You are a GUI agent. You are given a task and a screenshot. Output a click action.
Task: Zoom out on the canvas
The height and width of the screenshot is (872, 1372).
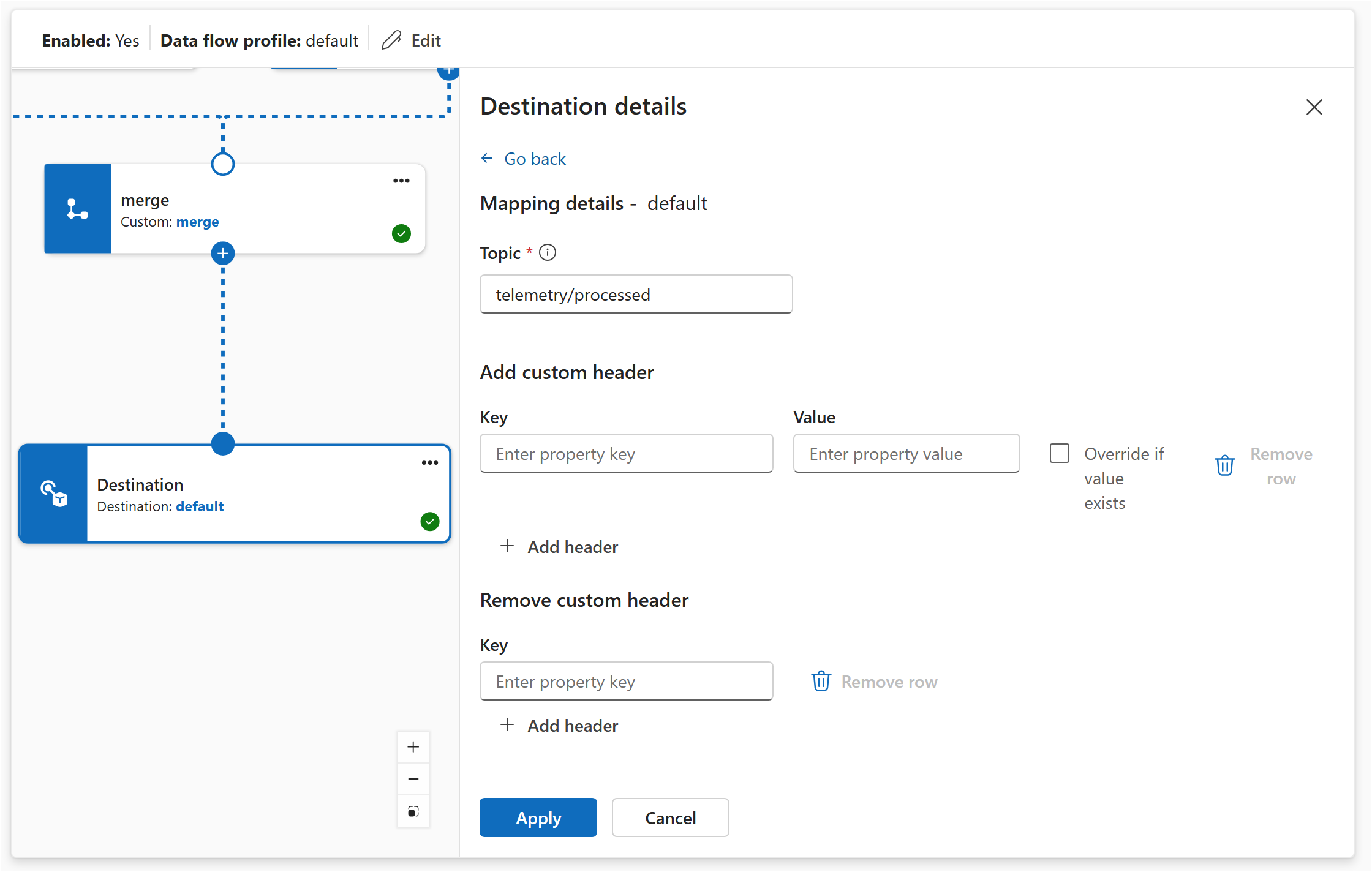413,779
